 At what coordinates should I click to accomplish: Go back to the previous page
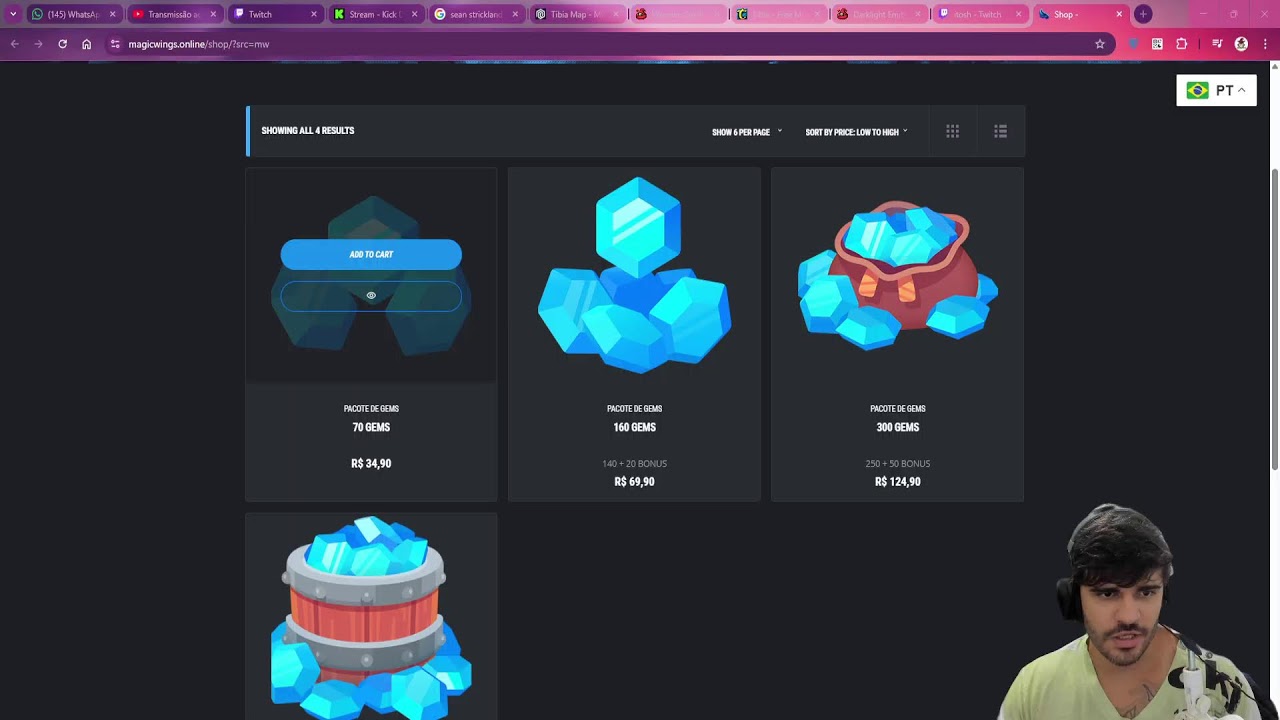pyautogui.click(x=14, y=44)
